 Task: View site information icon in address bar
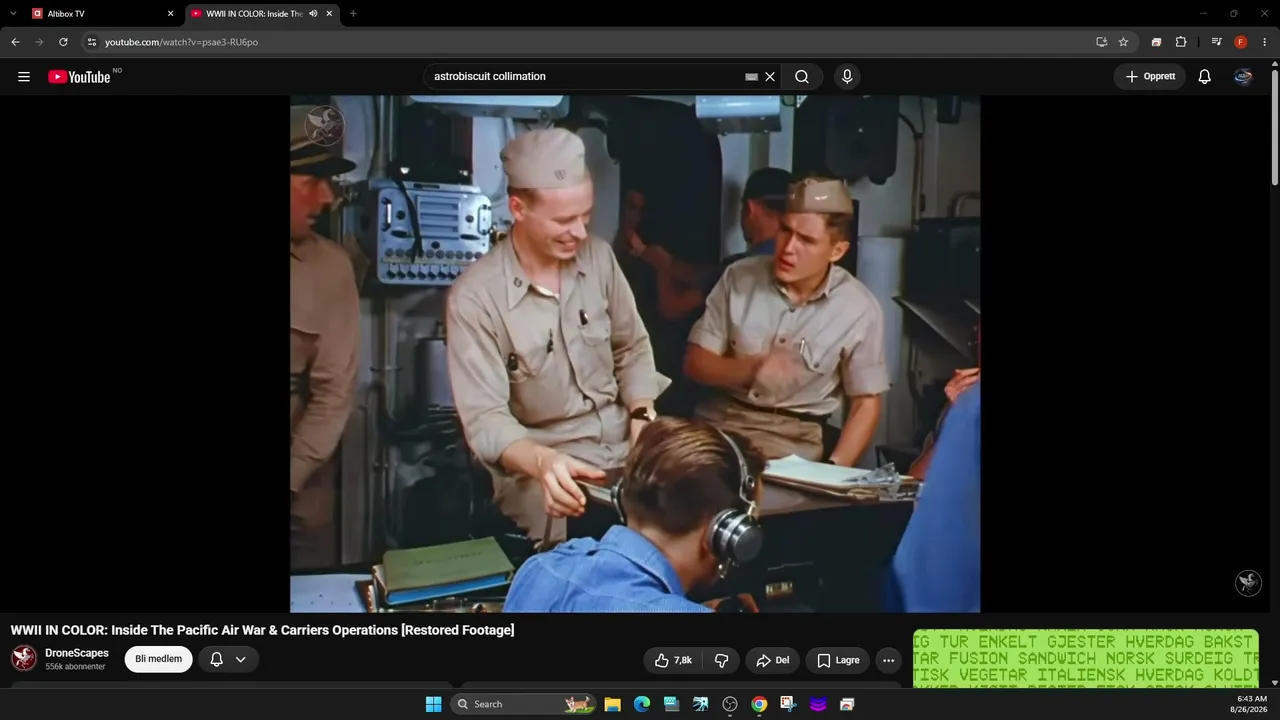tap(92, 42)
